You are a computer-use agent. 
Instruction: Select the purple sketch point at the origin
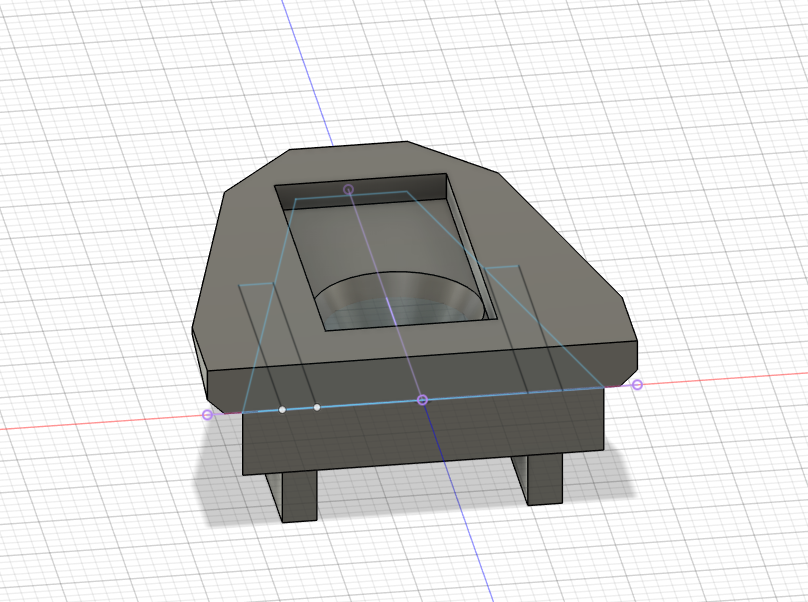[x=422, y=399]
